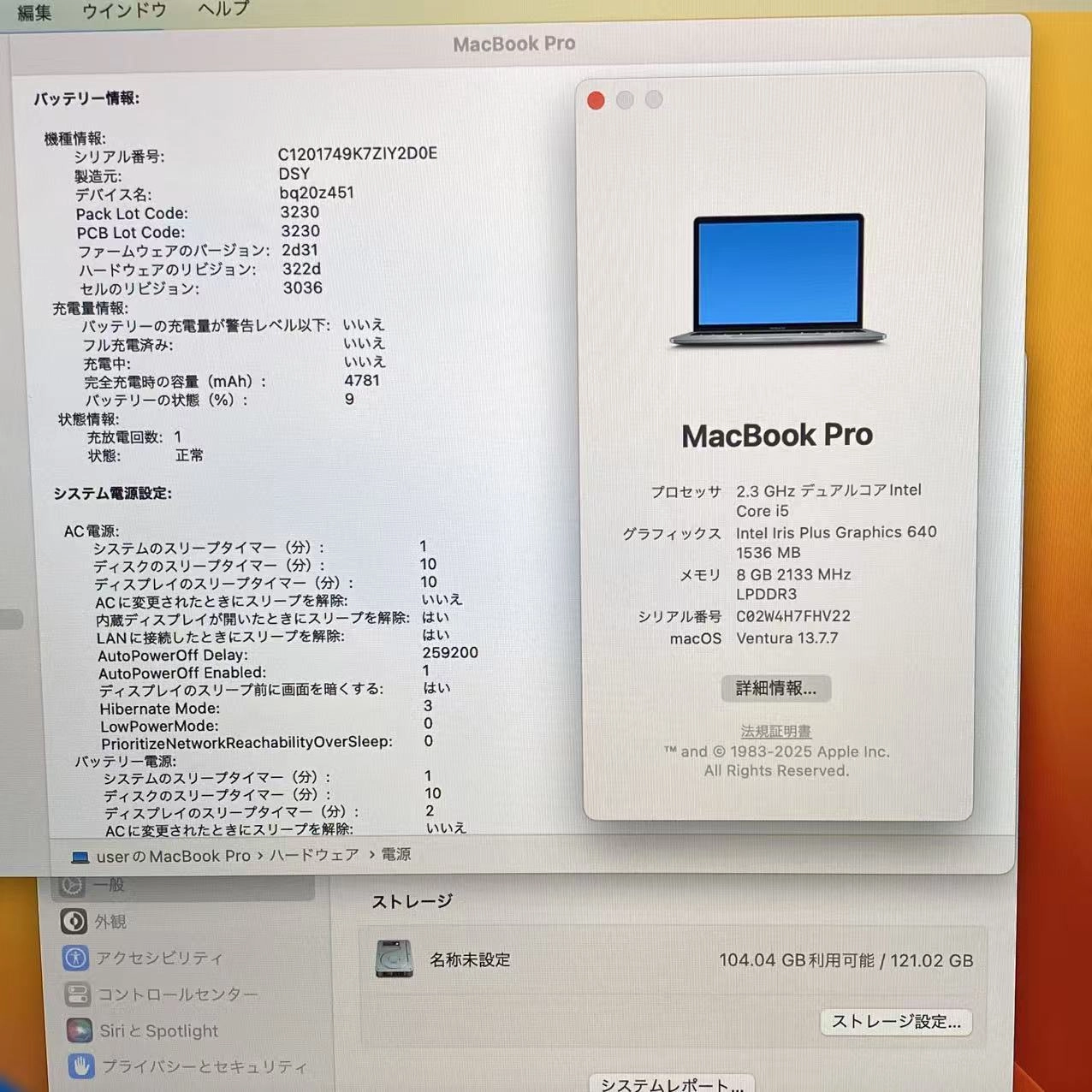Open the ウインドウ menu
The height and width of the screenshot is (1092, 1092).
122,10
